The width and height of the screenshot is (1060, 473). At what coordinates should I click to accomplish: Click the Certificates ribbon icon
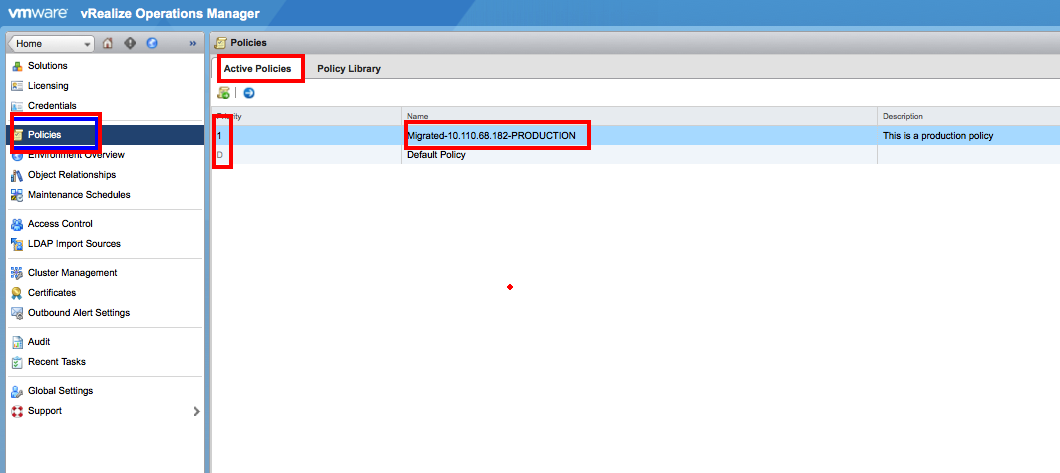coord(18,293)
